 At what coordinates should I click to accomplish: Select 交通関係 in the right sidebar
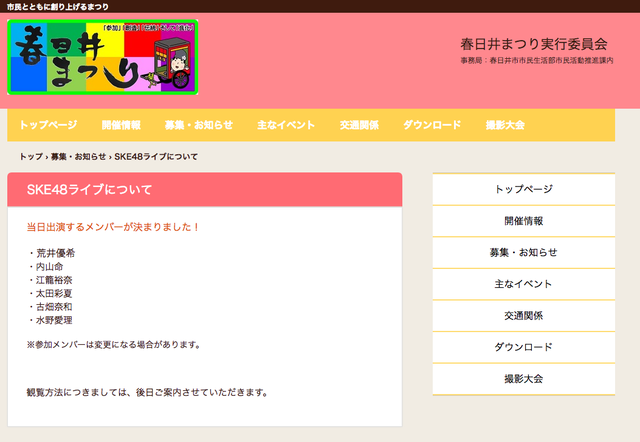coord(524,315)
